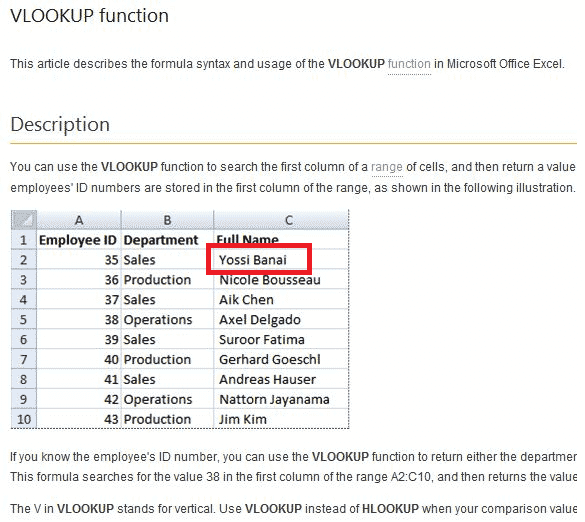Open the 'range' glossary link
The height and width of the screenshot is (522, 585).
pyautogui.click(x=387, y=167)
